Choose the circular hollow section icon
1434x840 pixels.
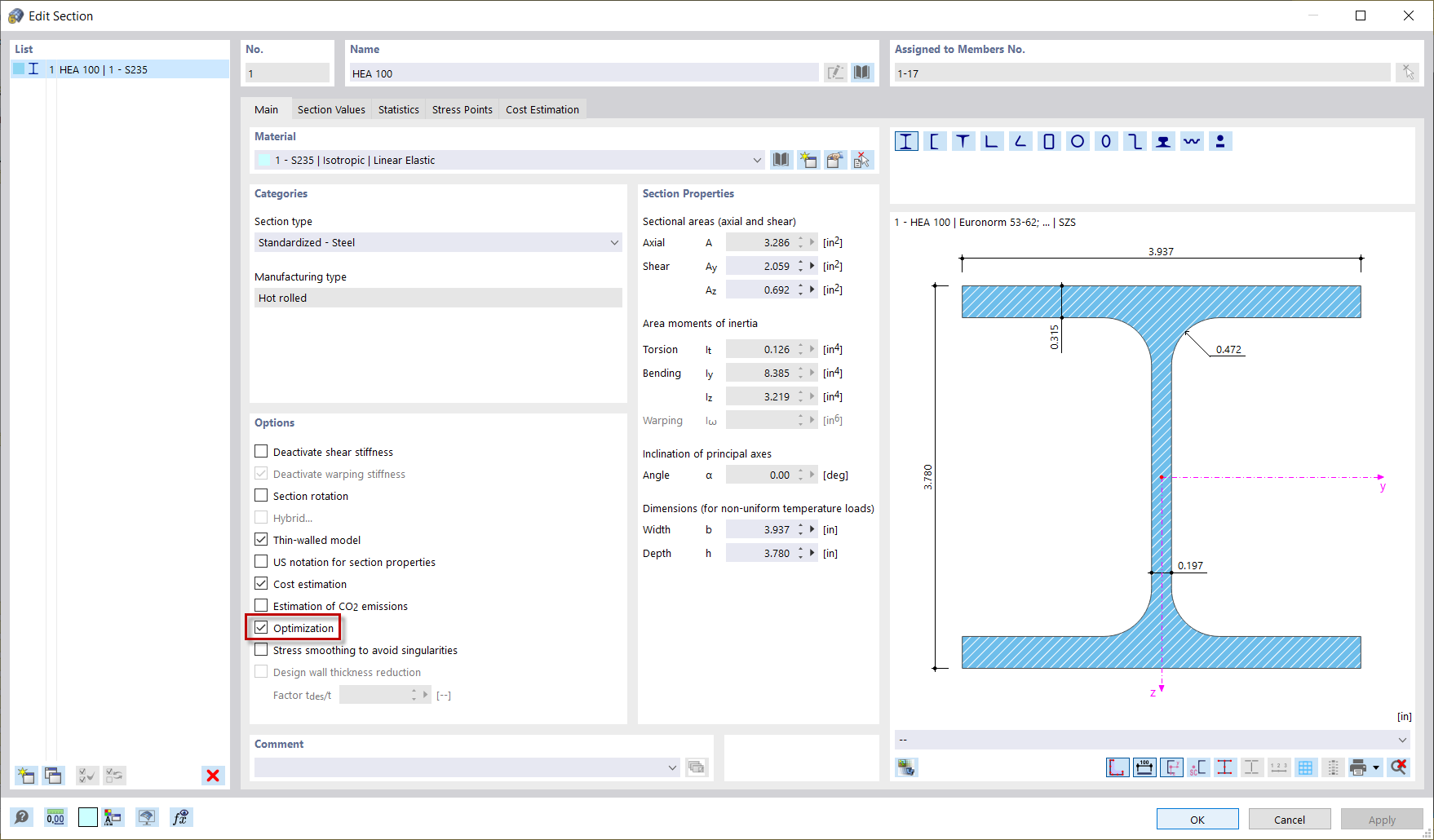click(1078, 140)
